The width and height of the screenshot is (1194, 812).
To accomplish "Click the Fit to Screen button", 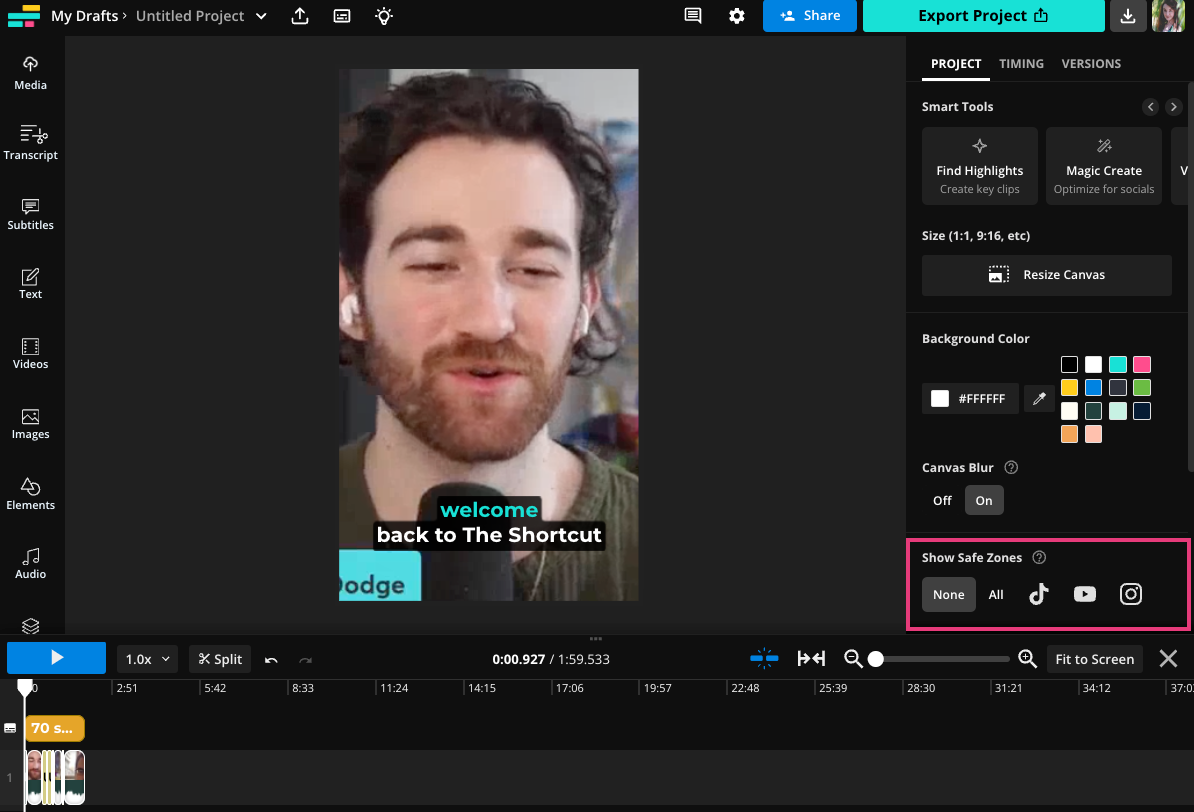I will 1094,659.
